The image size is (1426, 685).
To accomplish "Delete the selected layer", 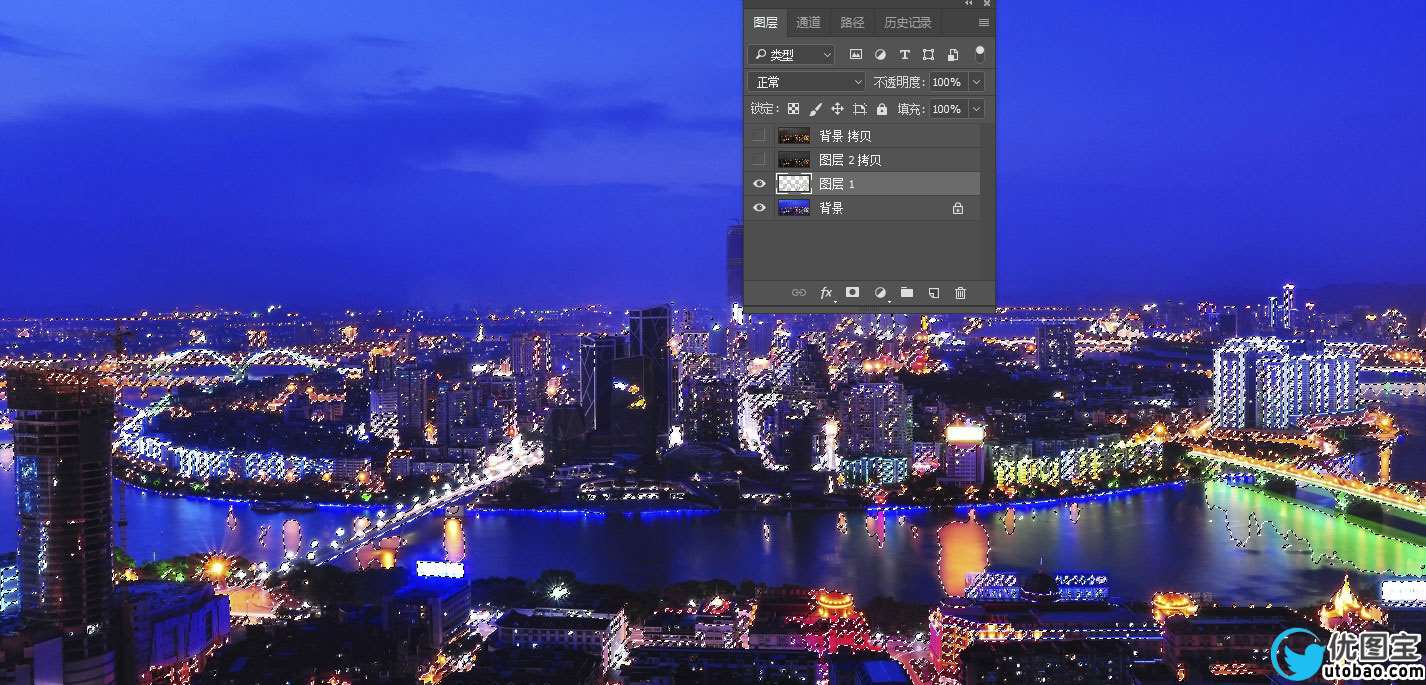I will pos(961,292).
